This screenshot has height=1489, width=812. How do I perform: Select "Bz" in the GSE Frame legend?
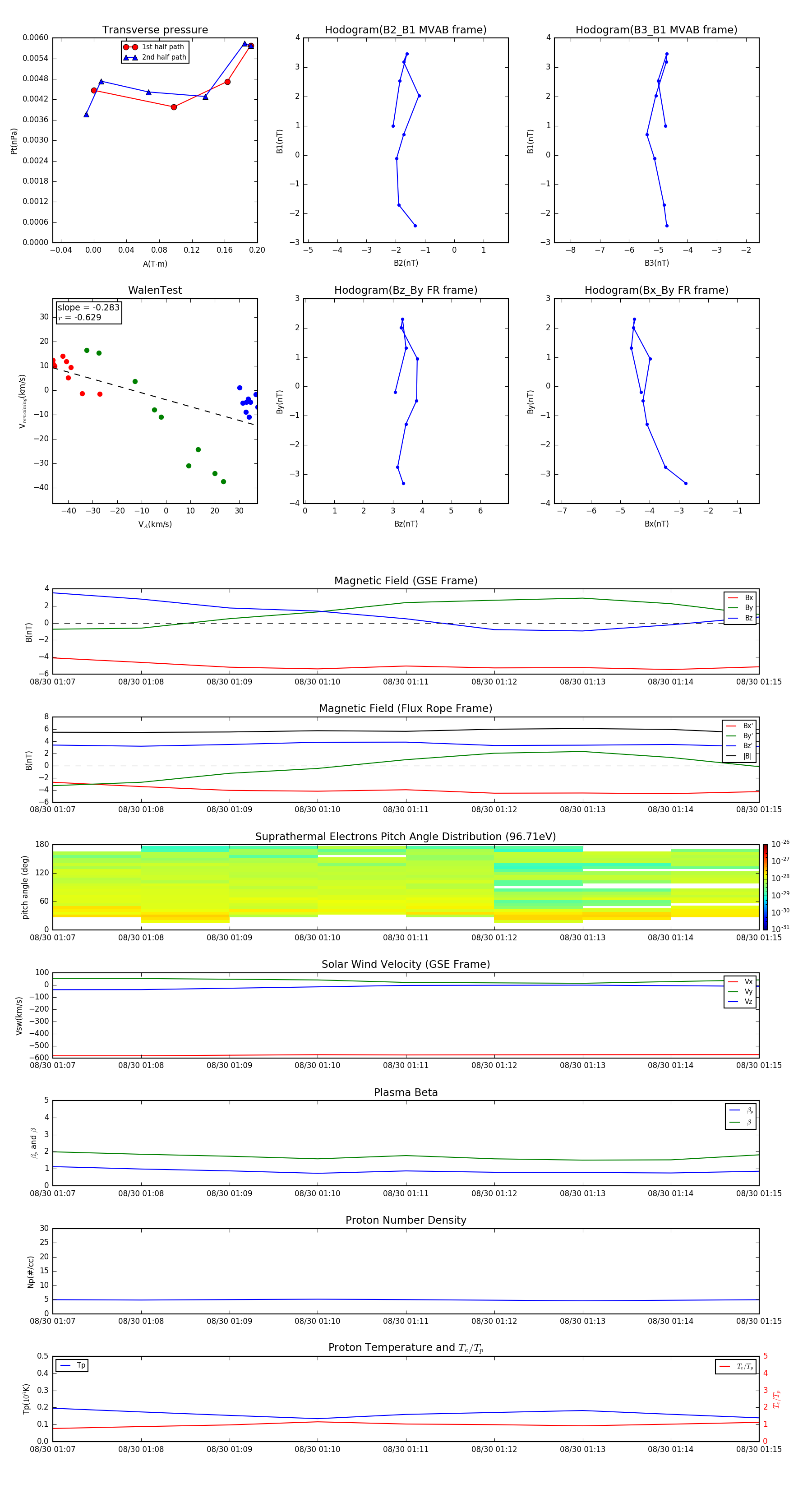pos(740,619)
